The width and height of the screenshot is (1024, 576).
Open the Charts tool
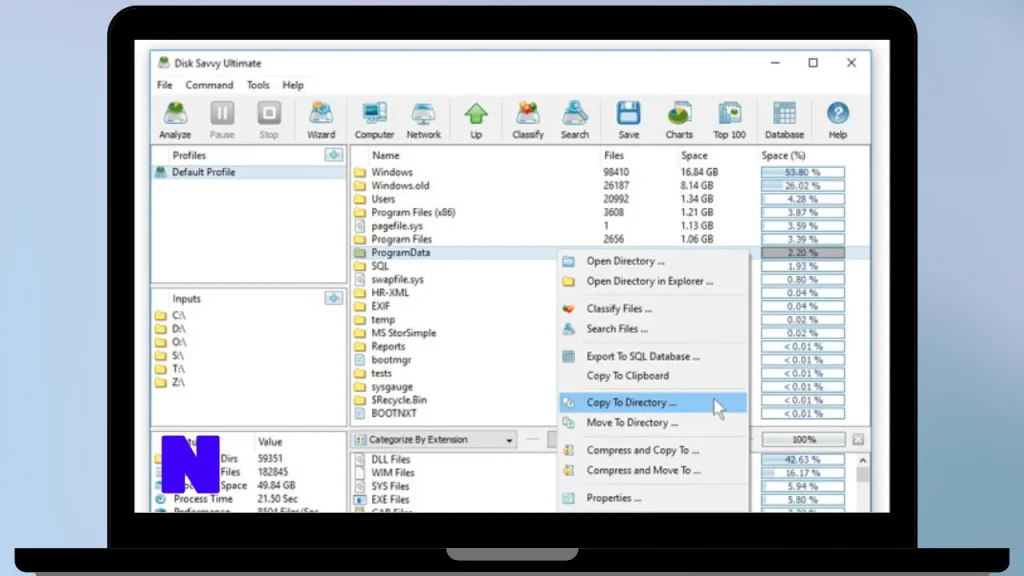point(679,120)
